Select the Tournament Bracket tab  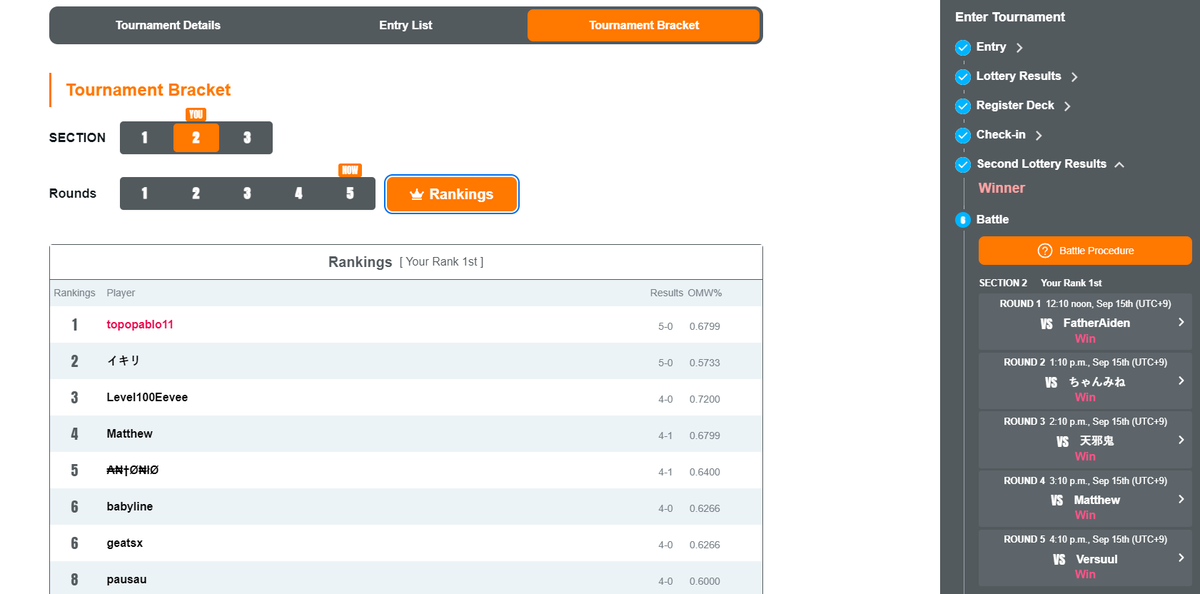pyautogui.click(x=644, y=25)
